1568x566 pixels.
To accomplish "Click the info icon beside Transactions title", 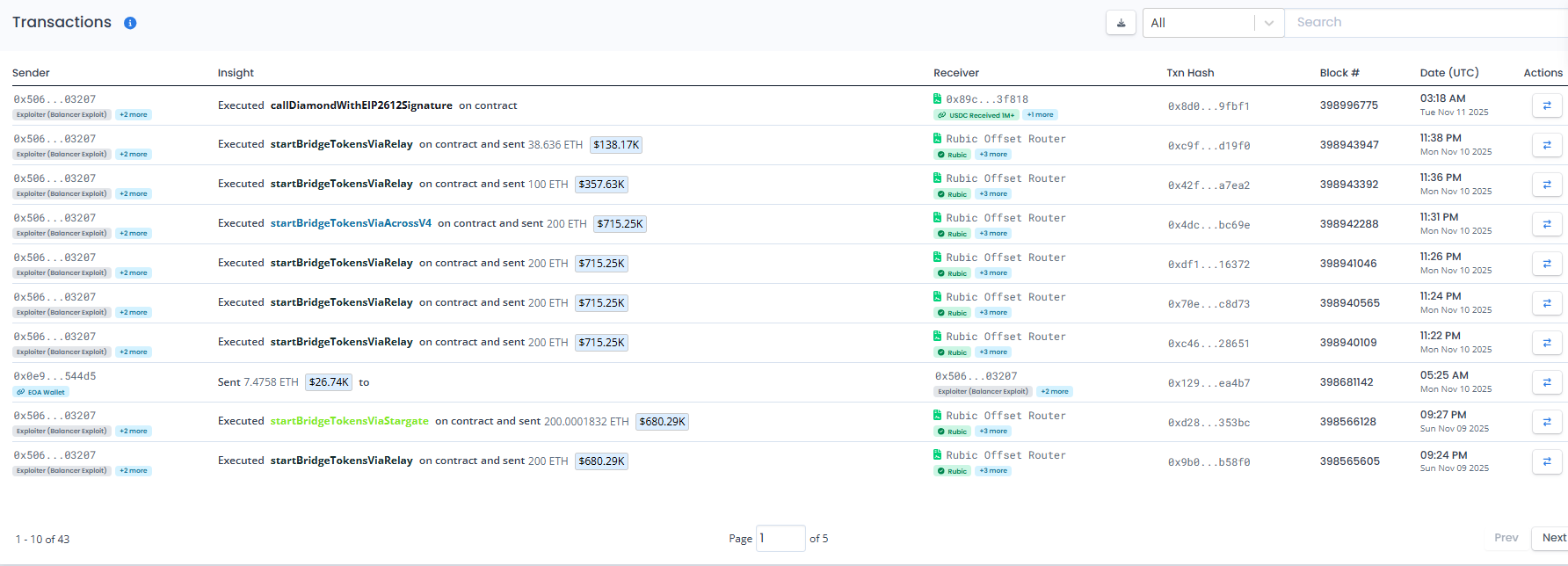I will (x=130, y=23).
